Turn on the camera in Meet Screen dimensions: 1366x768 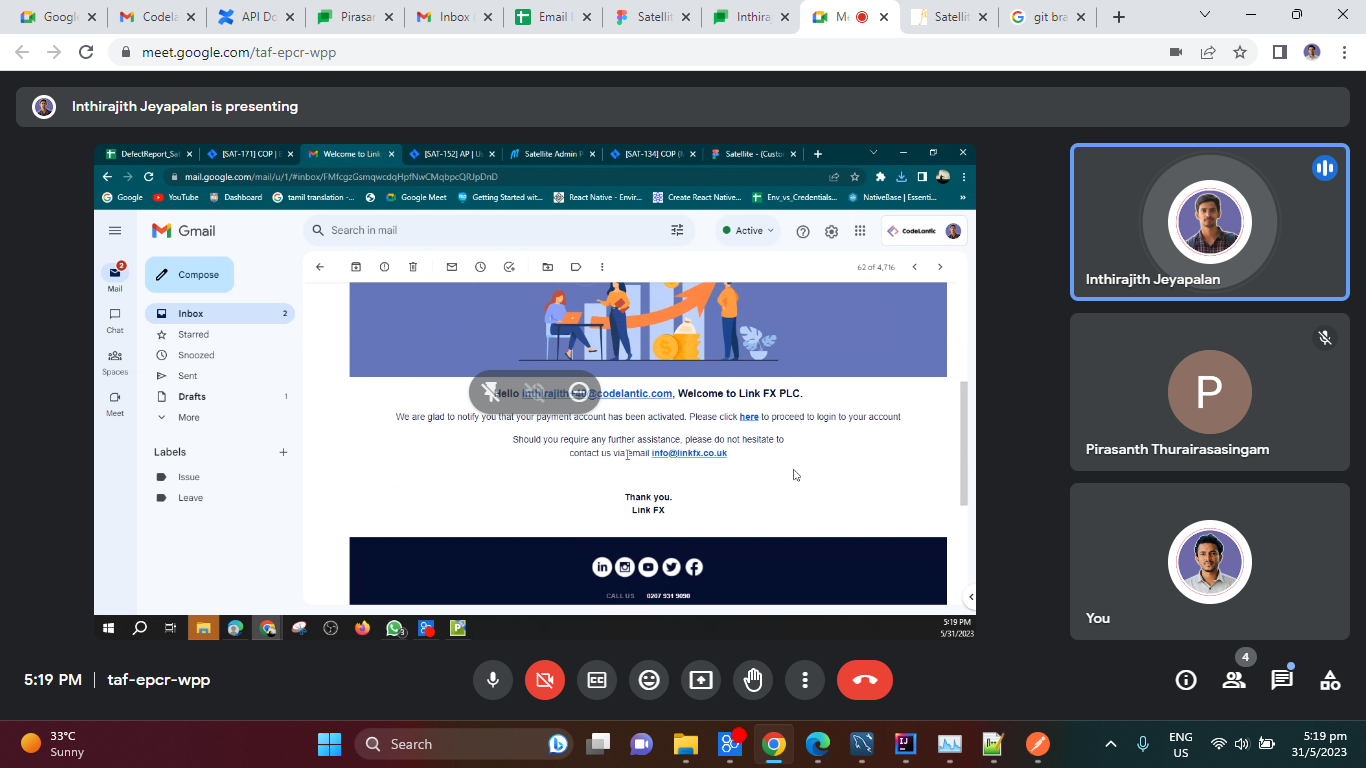[545, 680]
